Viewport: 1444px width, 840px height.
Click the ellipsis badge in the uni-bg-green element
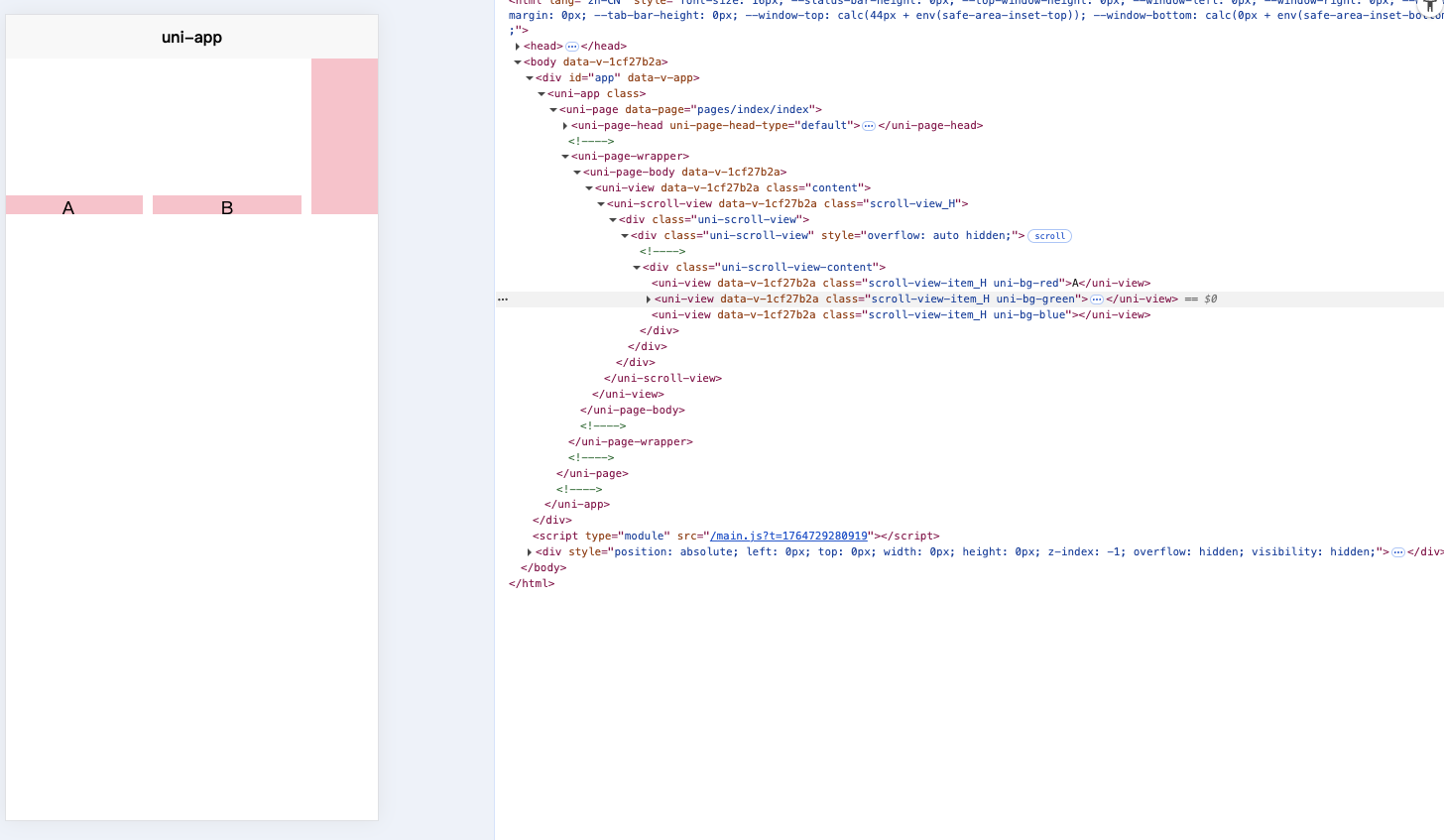[x=1097, y=300]
